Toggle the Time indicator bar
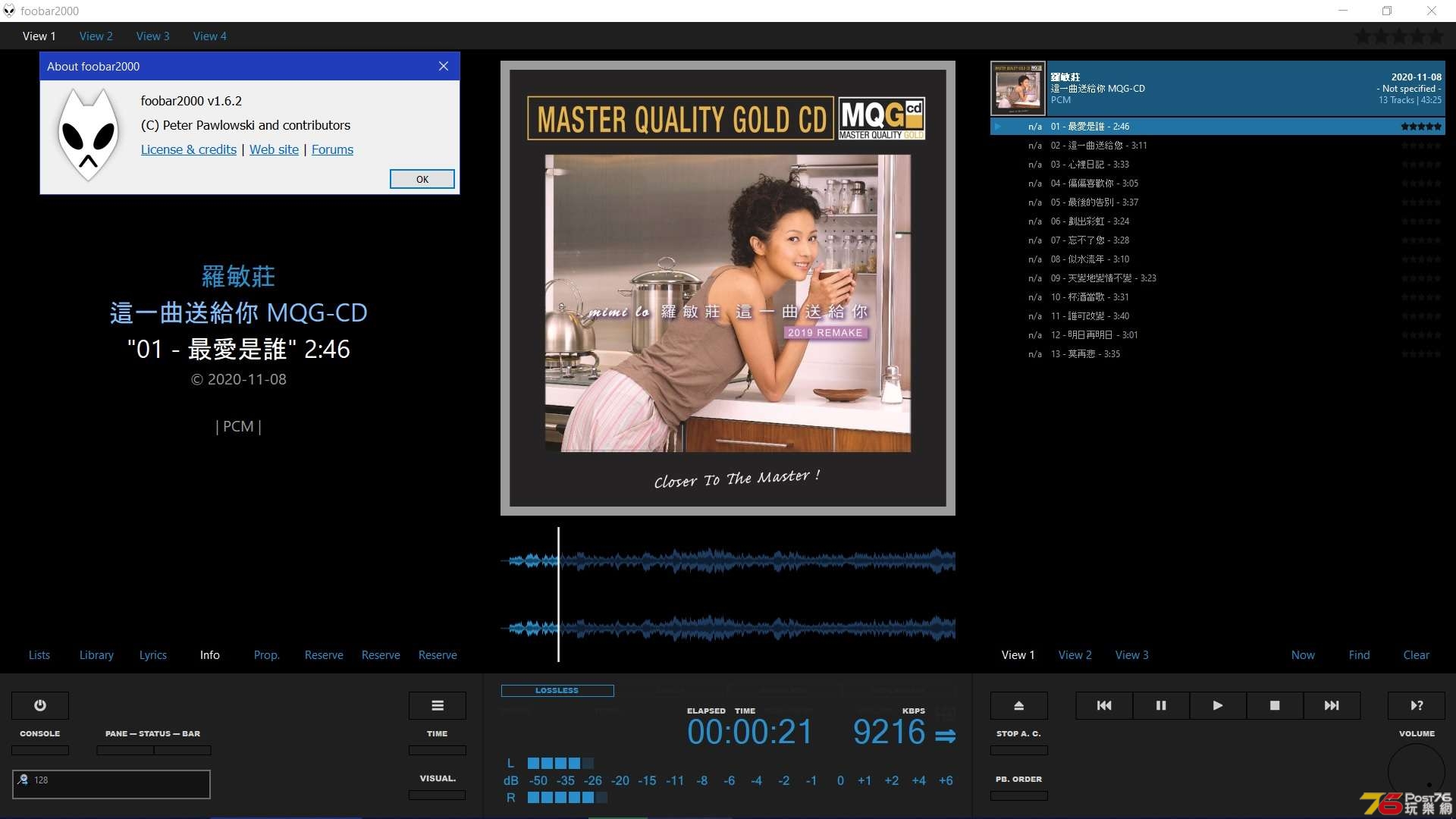Viewport: 1456px width, 819px height. pos(438,750)
